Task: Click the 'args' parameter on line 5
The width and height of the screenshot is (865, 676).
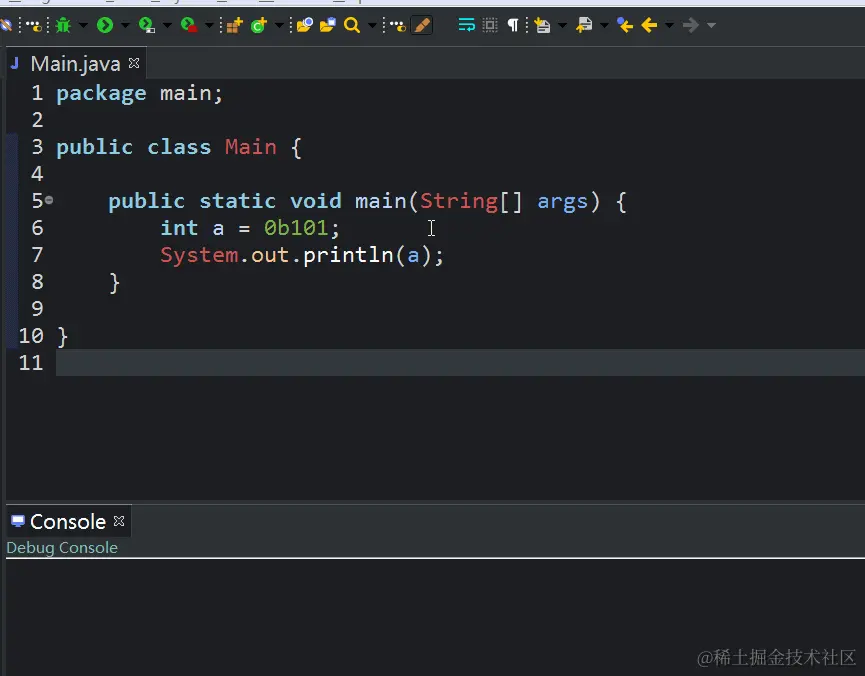Action: point(563,202)
